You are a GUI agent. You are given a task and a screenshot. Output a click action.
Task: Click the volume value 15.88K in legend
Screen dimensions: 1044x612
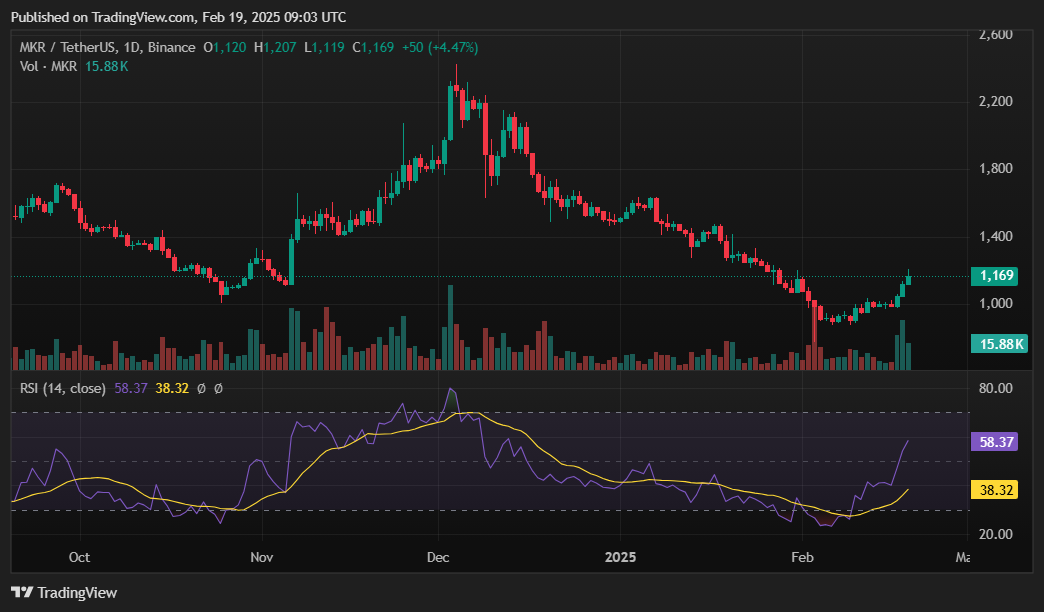[107, 67]
